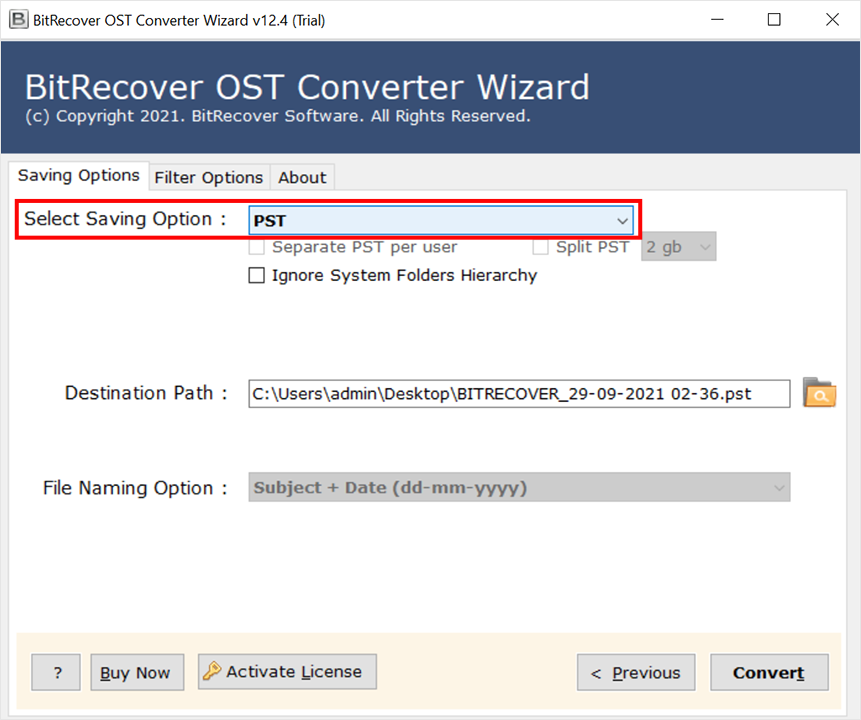
Task: Toggle the Separate PST per user checkbox
Action: click(257, 247)
